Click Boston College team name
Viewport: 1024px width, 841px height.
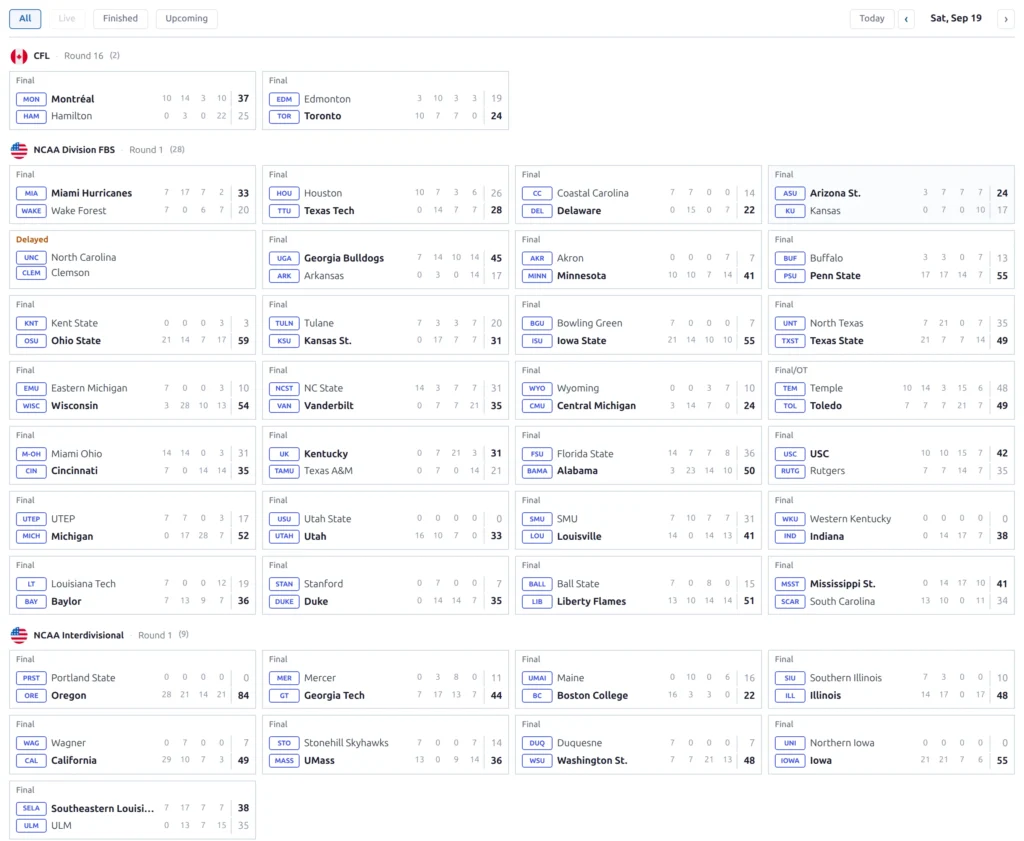pos(592,695)
